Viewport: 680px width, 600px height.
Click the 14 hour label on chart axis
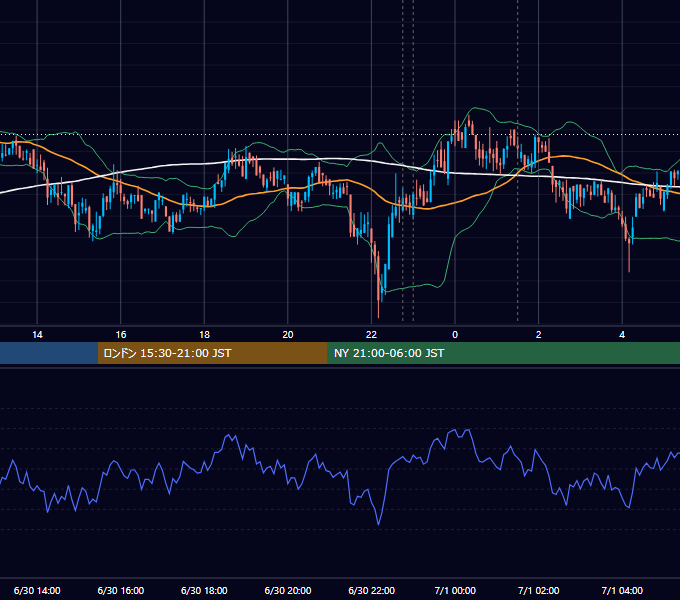click(37, 335)
